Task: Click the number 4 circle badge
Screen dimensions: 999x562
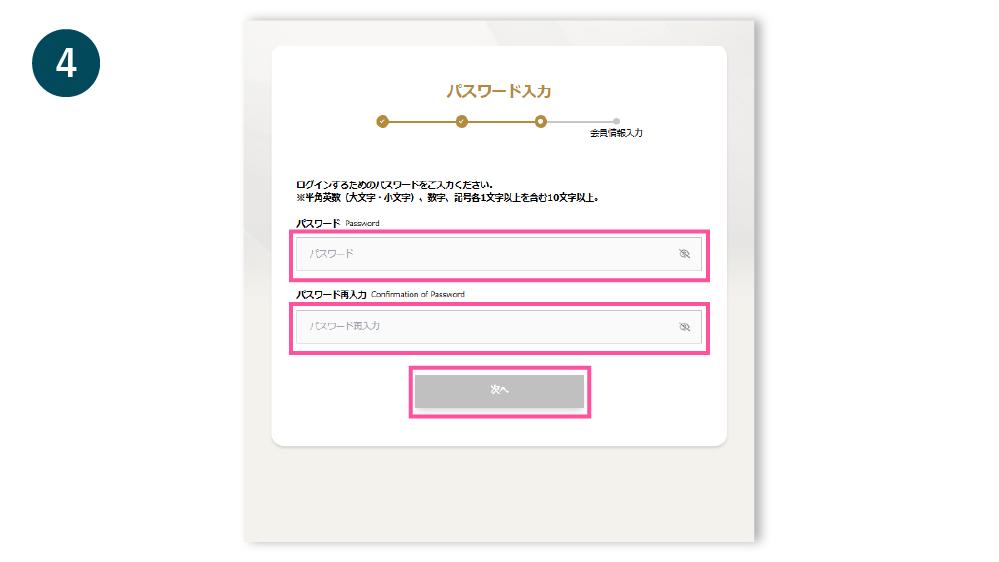Action: (66, 63)
